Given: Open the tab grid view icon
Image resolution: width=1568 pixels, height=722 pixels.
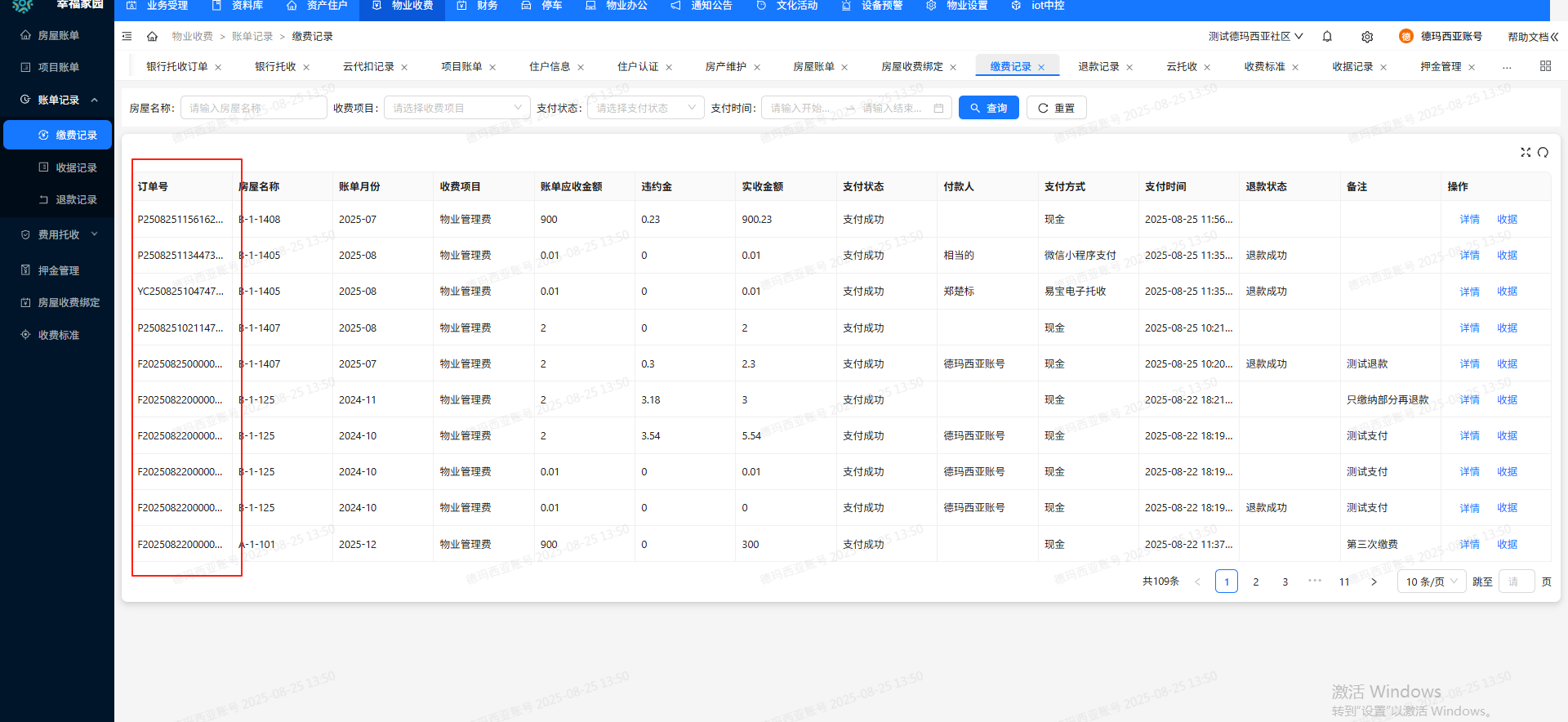Looking at the screenshot, I should coord(1545,66).
